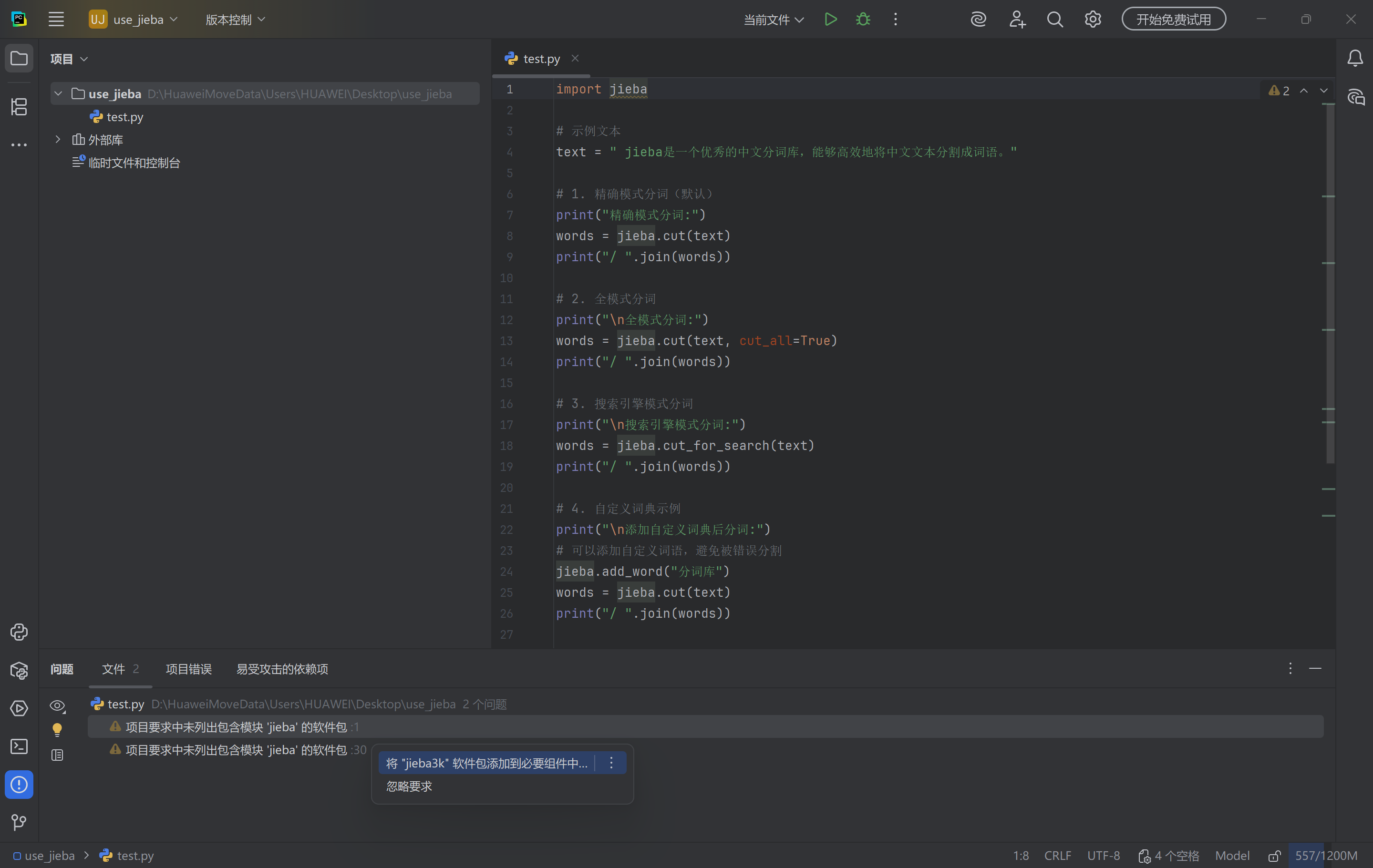
Task: Switch to the 项目错误 tab
Action: [188, 669]
